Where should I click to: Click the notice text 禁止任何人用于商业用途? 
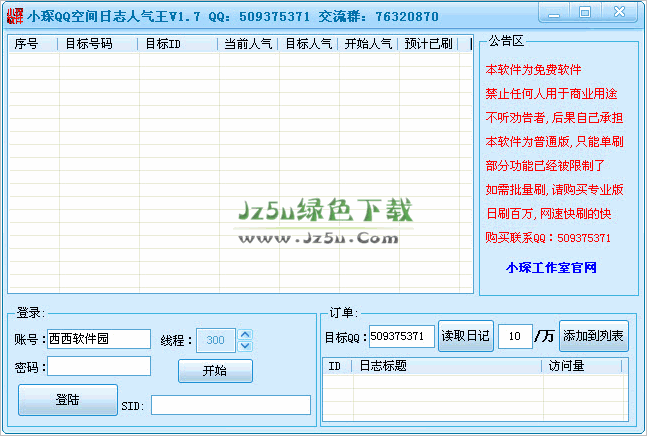point(551,94)
